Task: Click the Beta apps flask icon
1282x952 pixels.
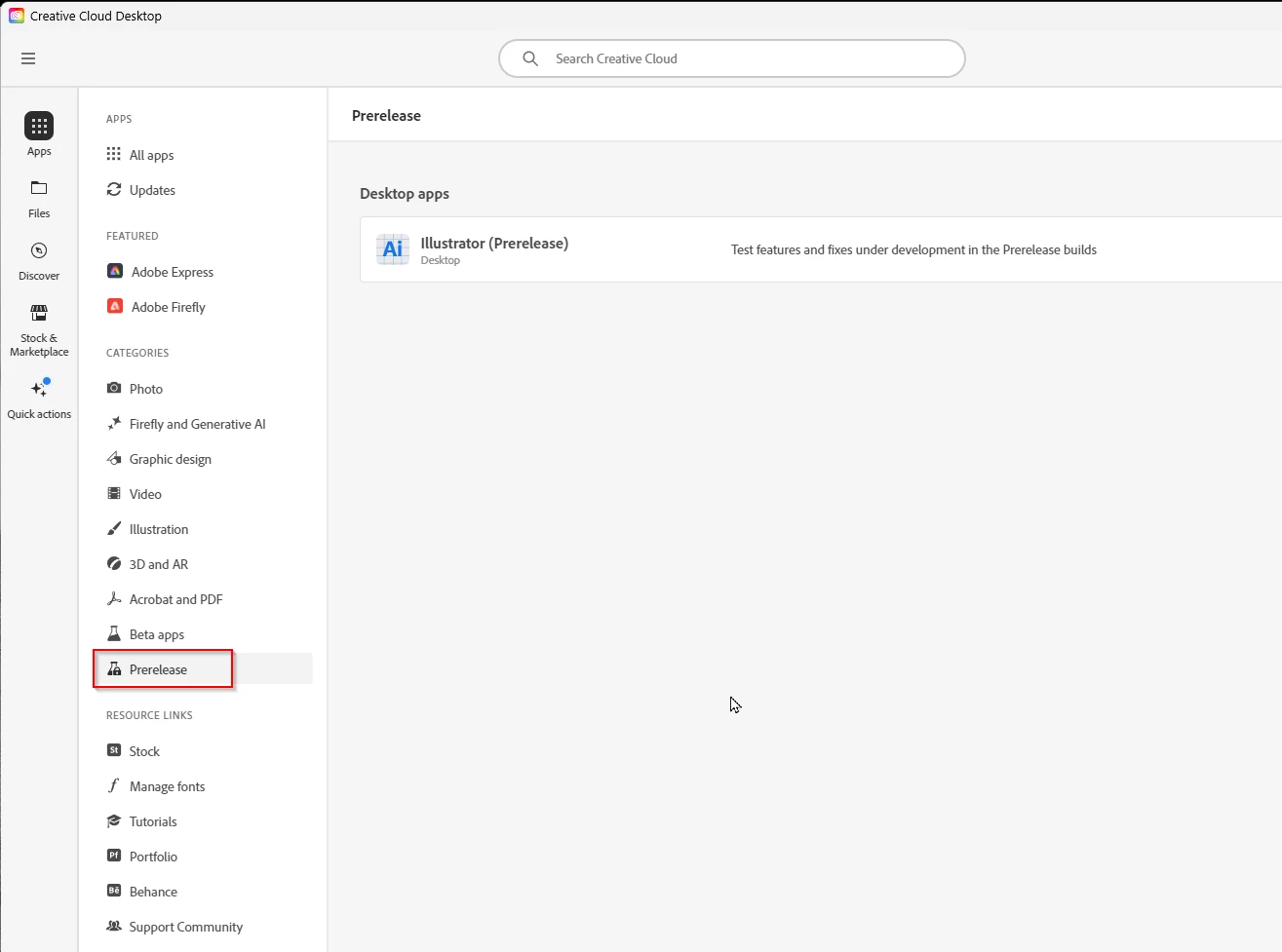Action: click(x=114, y=634)
